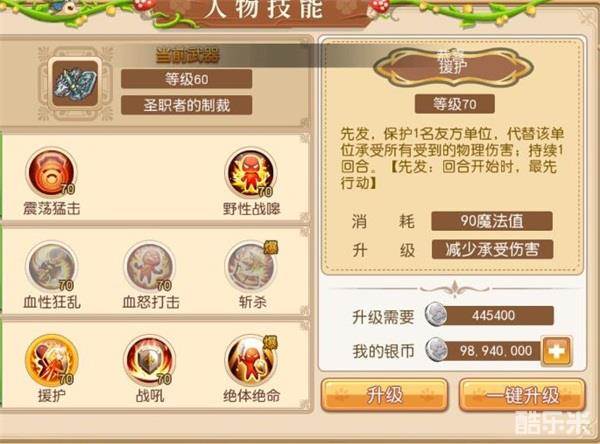Viewport: 600px width, 444px height.
Task: Click the 援护 skill title banner
Action: [453, 67]
